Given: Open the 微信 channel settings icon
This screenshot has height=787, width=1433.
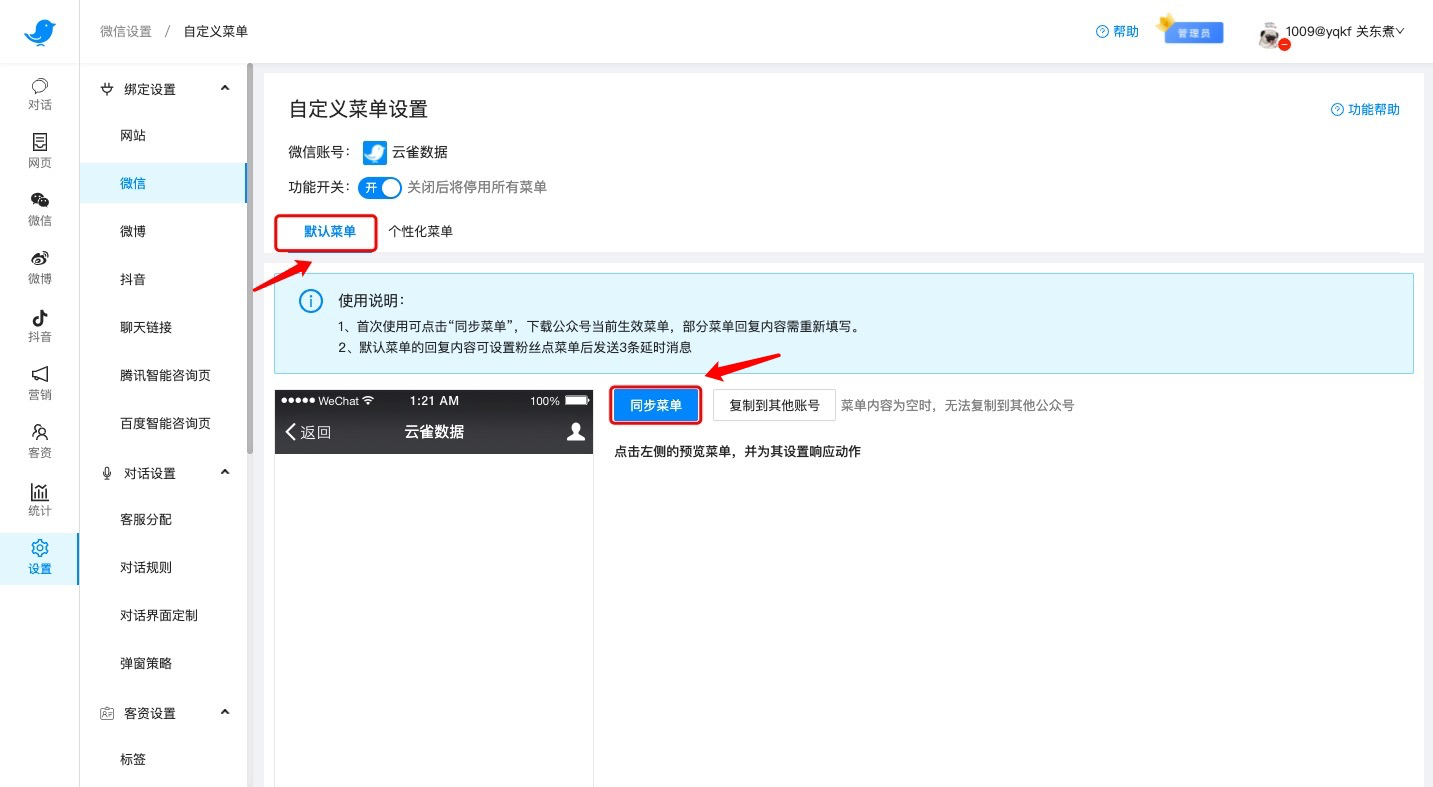Looking at the screenshot, I should point(39,209).
